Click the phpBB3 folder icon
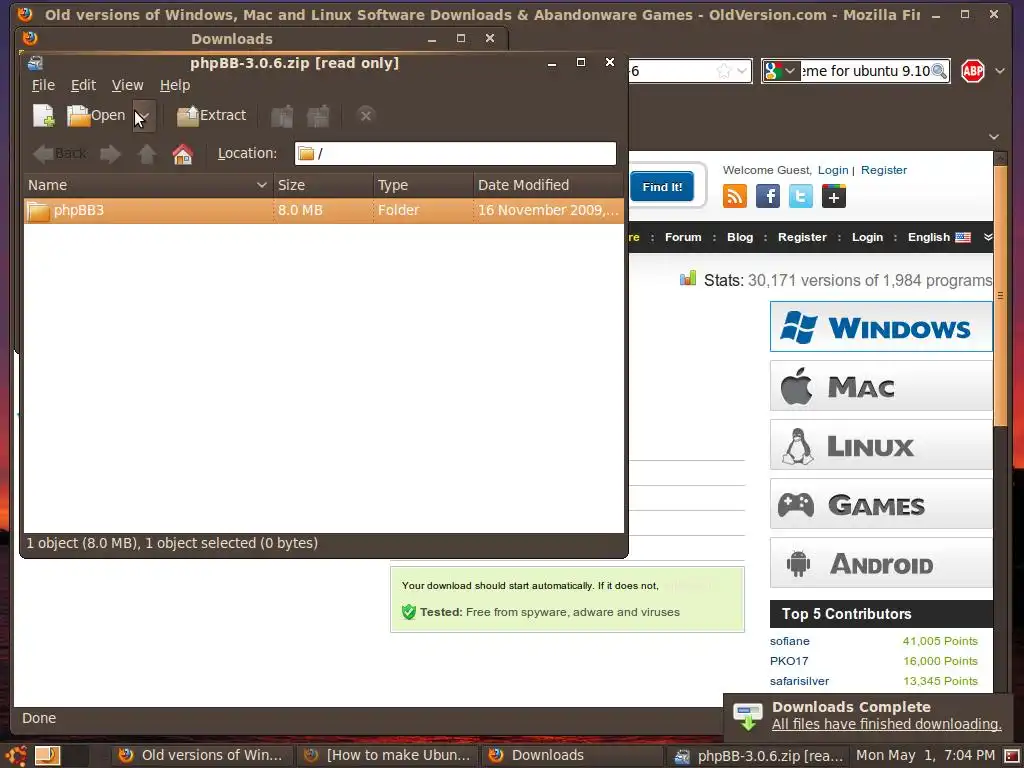 click(x=38, y=211)
